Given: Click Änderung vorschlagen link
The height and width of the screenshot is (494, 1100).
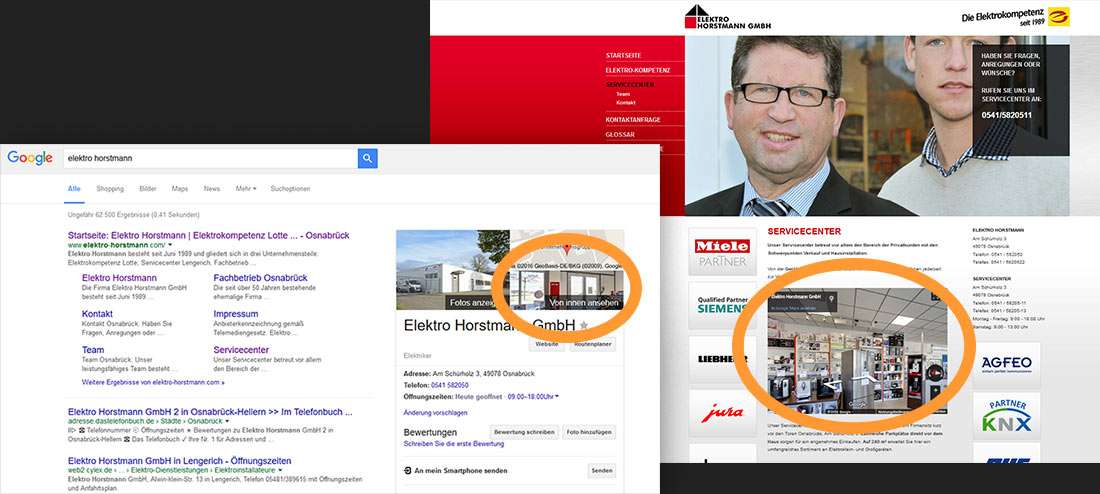Looking at the screenshot, I should pyautogui.click(x=436, y=413).
